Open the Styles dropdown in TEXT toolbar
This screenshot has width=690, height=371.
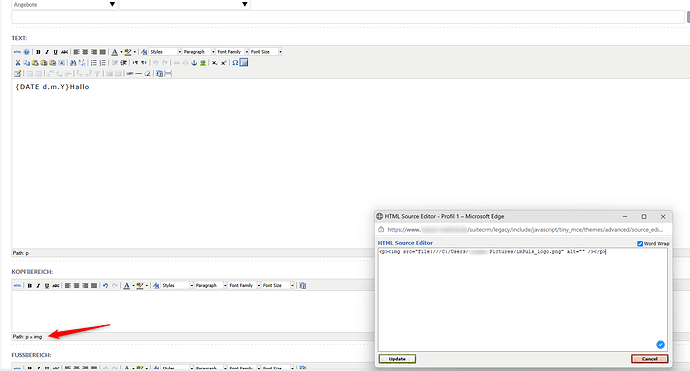tap(165, 52)
